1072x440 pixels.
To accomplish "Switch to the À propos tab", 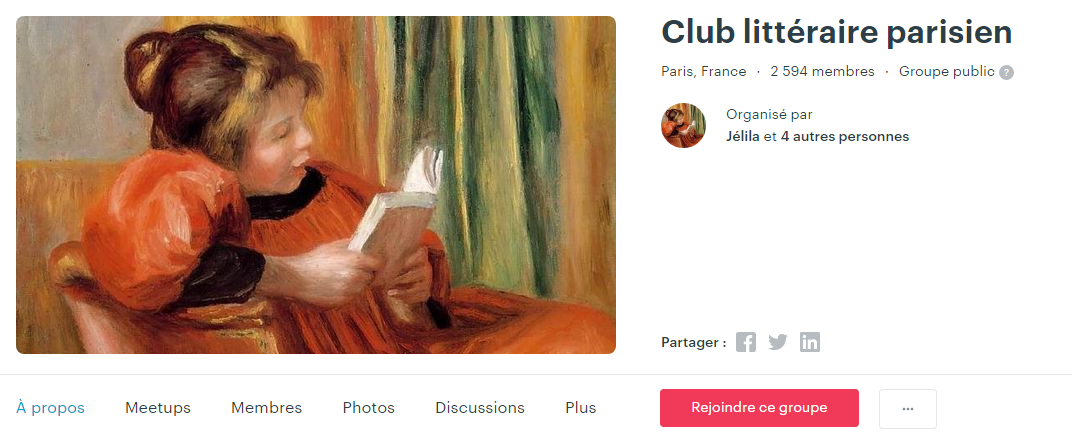I will point(51,408).
